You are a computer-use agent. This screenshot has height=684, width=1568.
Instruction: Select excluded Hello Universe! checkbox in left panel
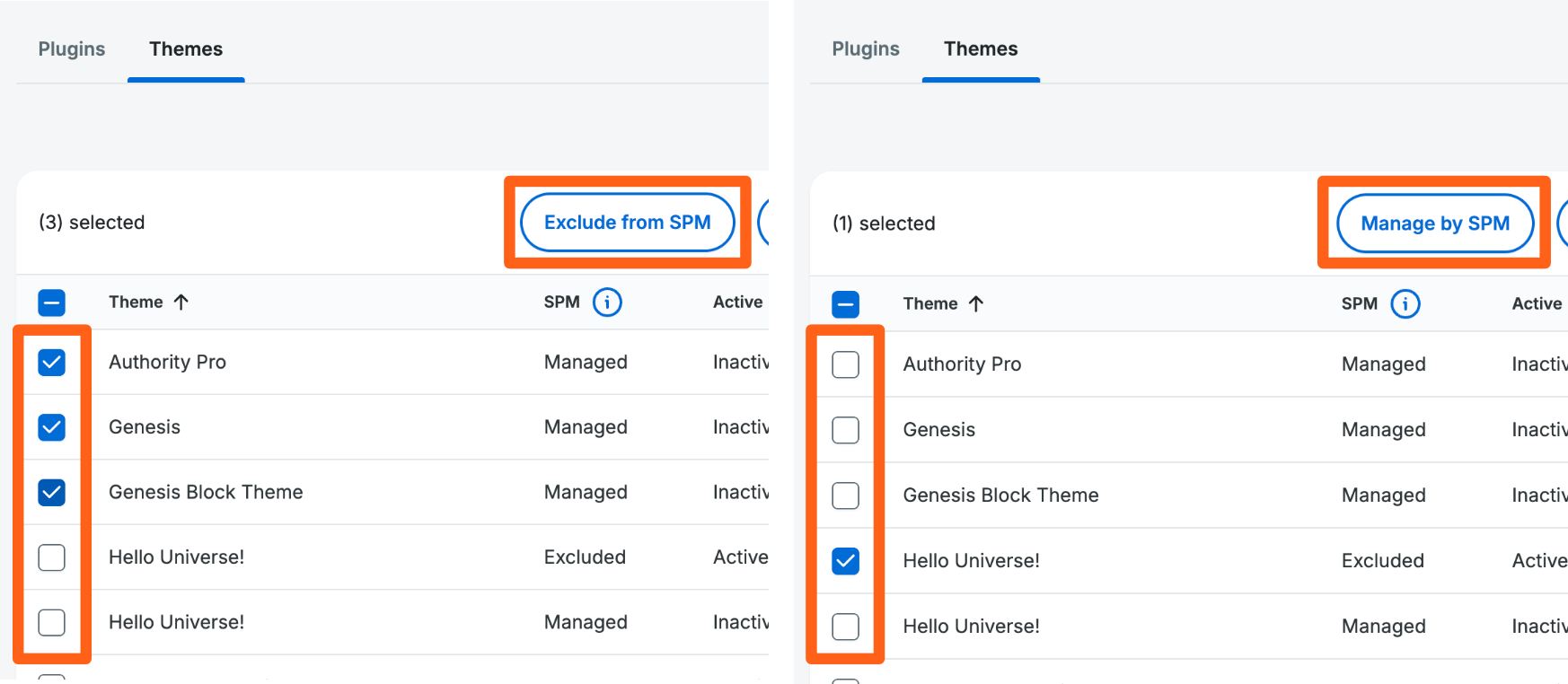(52, 557)
